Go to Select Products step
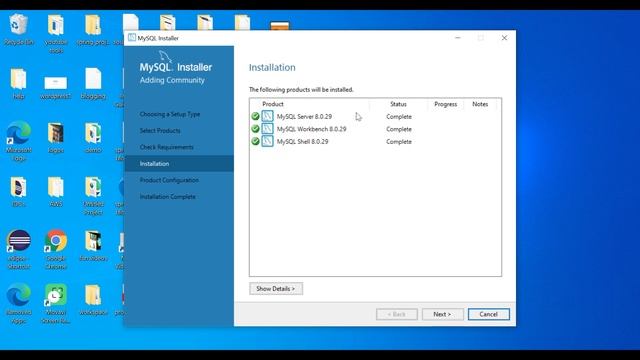640x360 pixels. click(160, 131)
